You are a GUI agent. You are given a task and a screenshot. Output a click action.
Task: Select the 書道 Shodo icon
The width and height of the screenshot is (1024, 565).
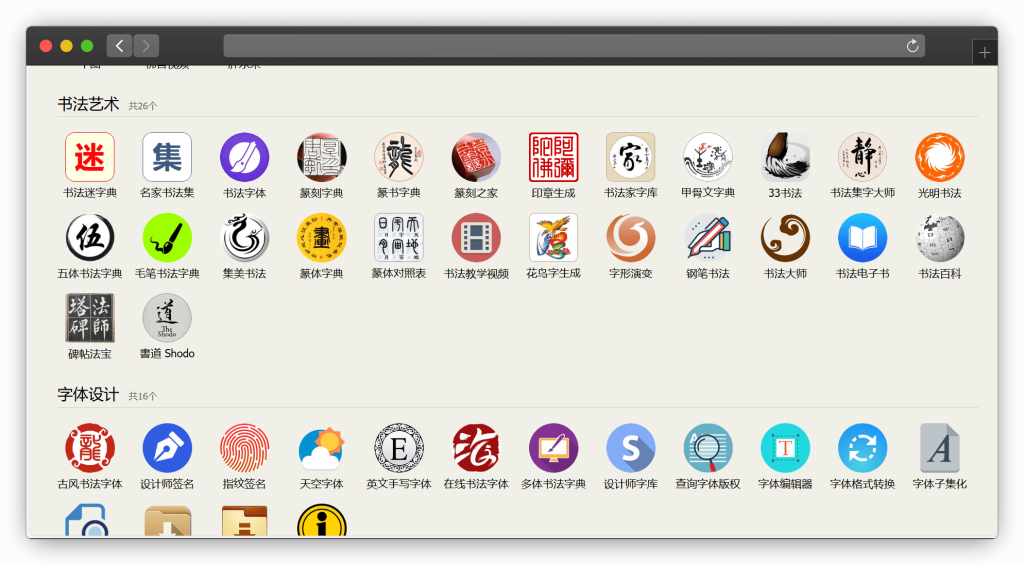tap(167, 318)
